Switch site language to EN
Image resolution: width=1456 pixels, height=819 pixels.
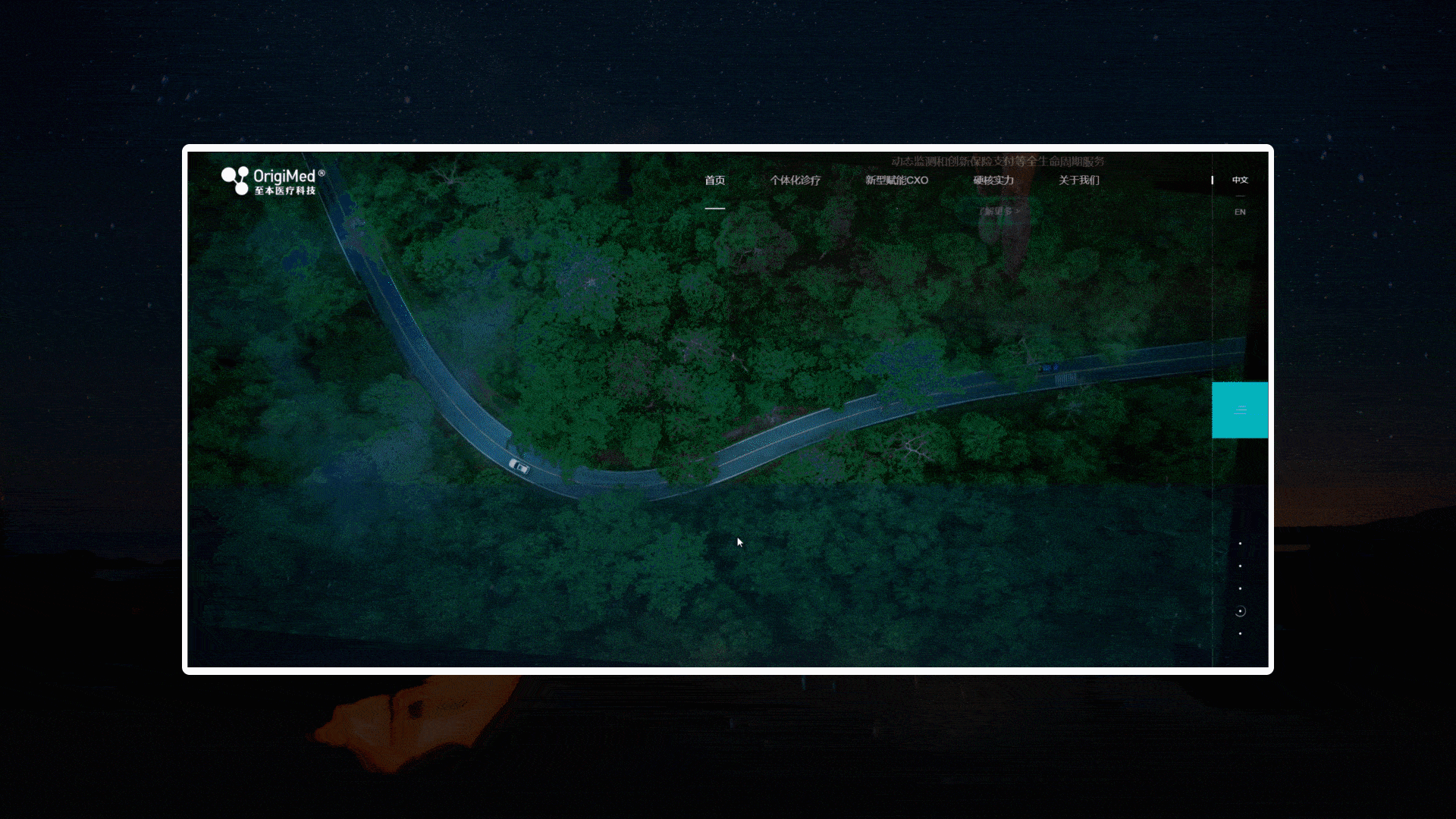pyautogui.click(x=1240, y=212)
